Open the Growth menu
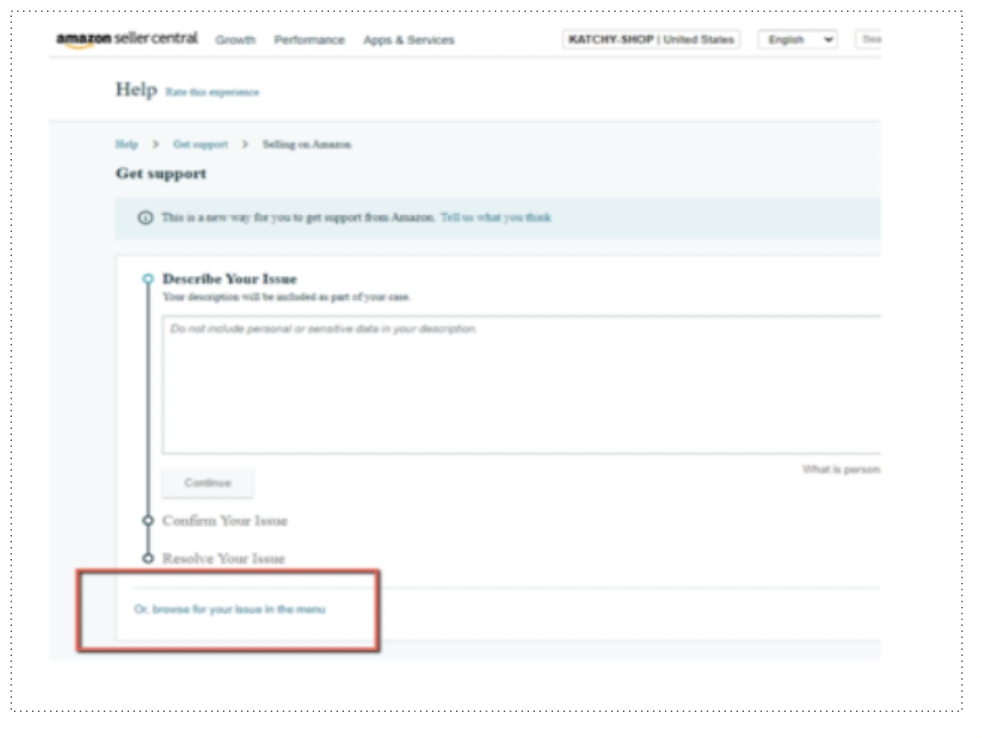Image resolution: width=982 pixels, height=738 pixels. (x=235, y=40)
